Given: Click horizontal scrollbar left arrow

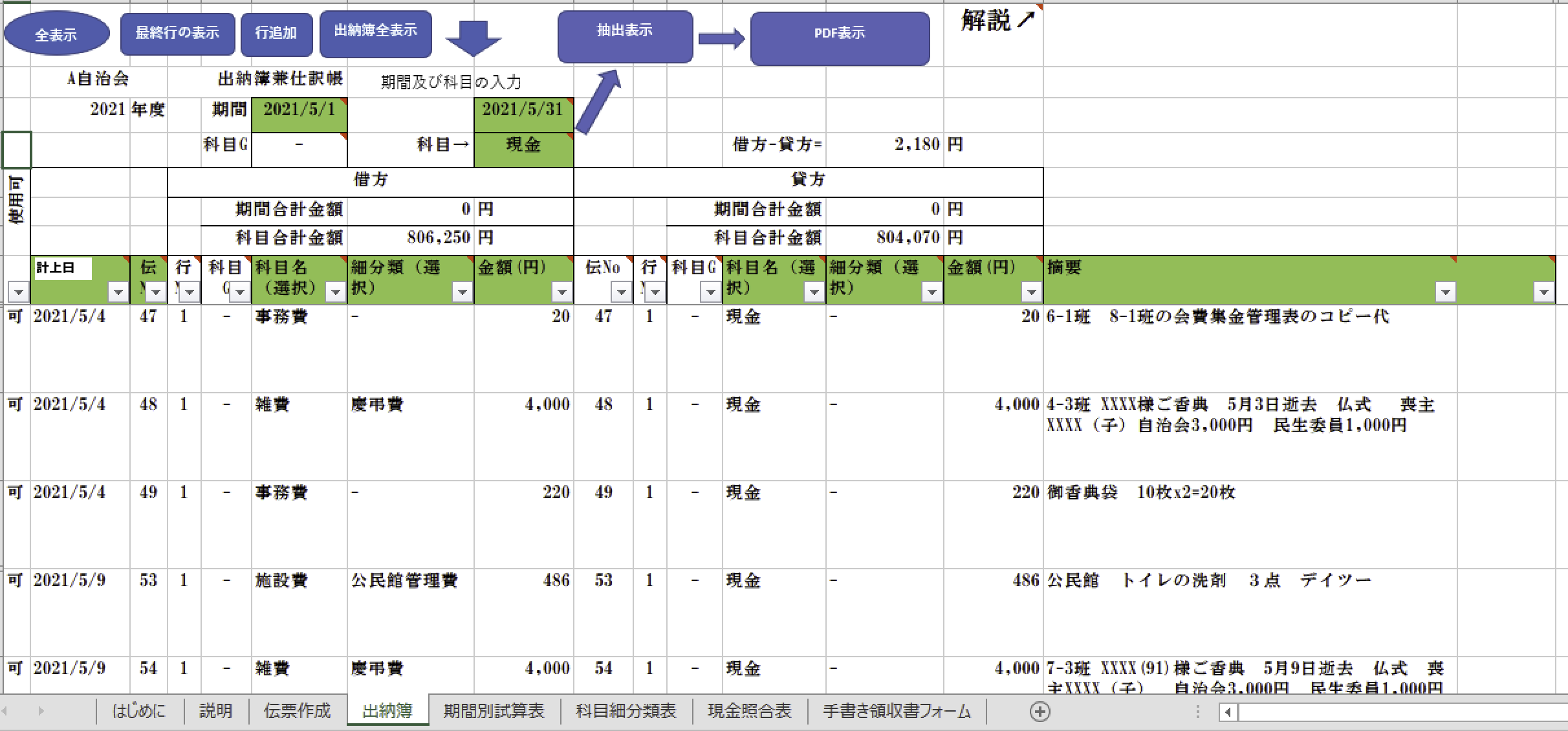Looking at the screenshot, I should tap(1228, 712).
